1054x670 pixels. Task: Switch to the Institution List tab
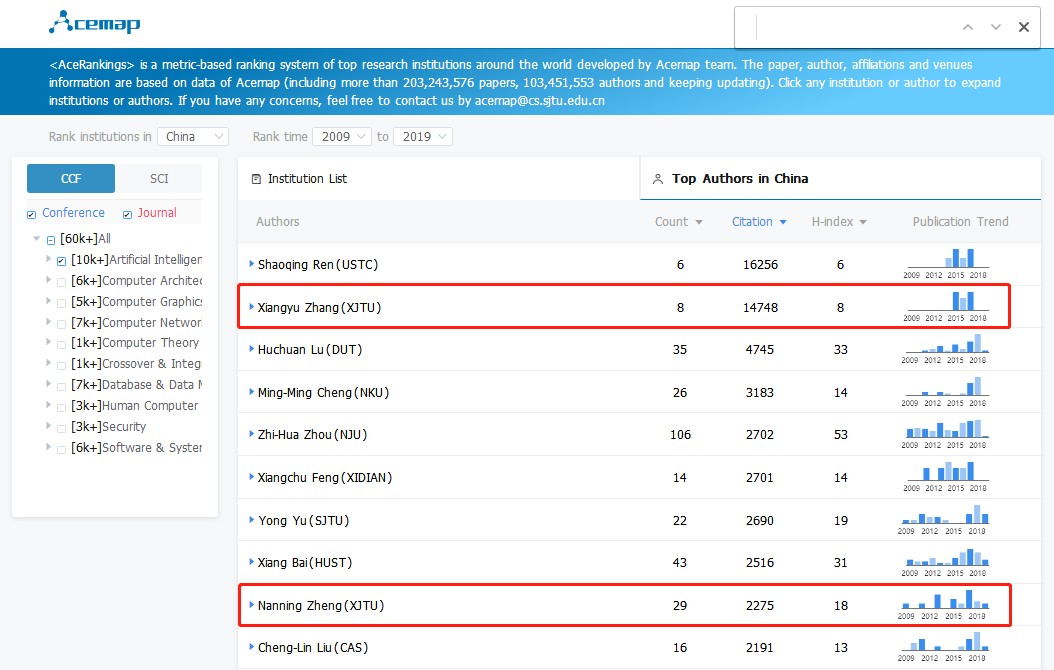[307, 179]
